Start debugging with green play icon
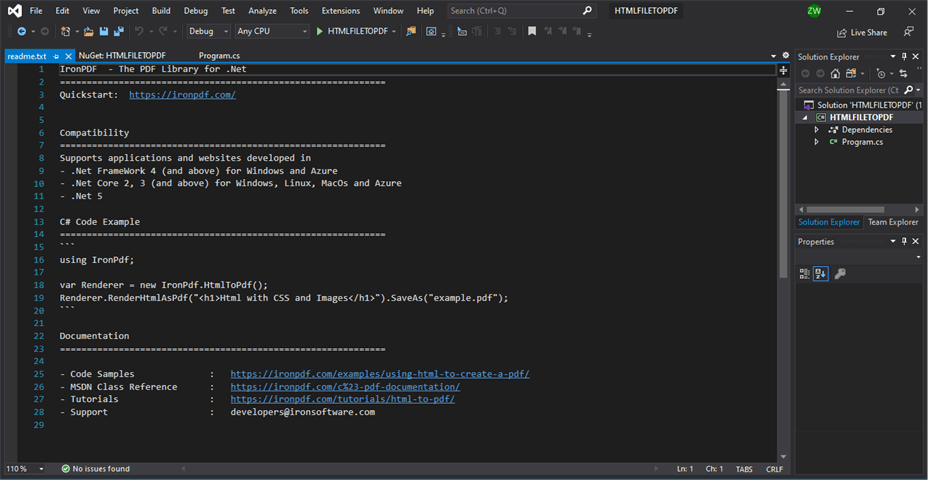Image resolution: width=937 pixels, height=480 pixels. [320, 31]
